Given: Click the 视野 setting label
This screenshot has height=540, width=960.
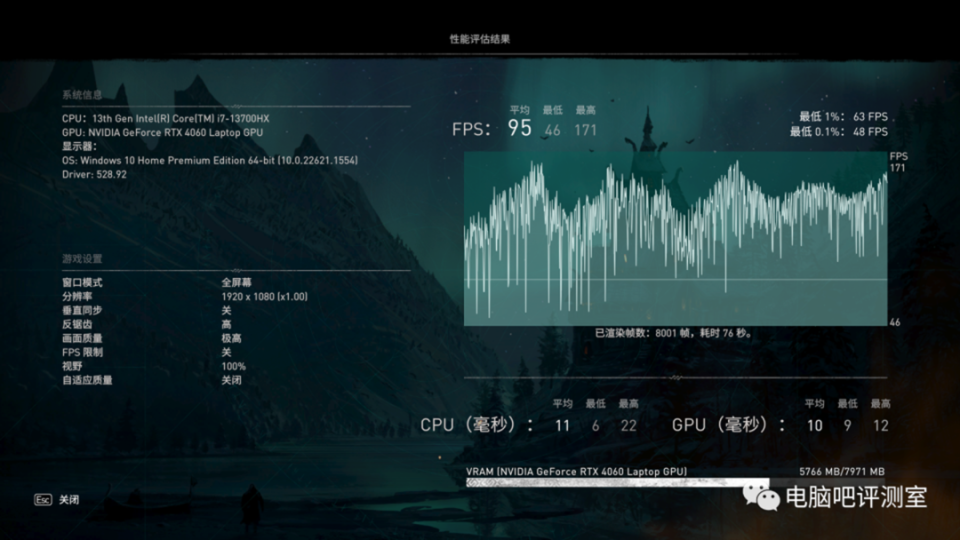Looking at the screenshot, I should tap(72, 366).
